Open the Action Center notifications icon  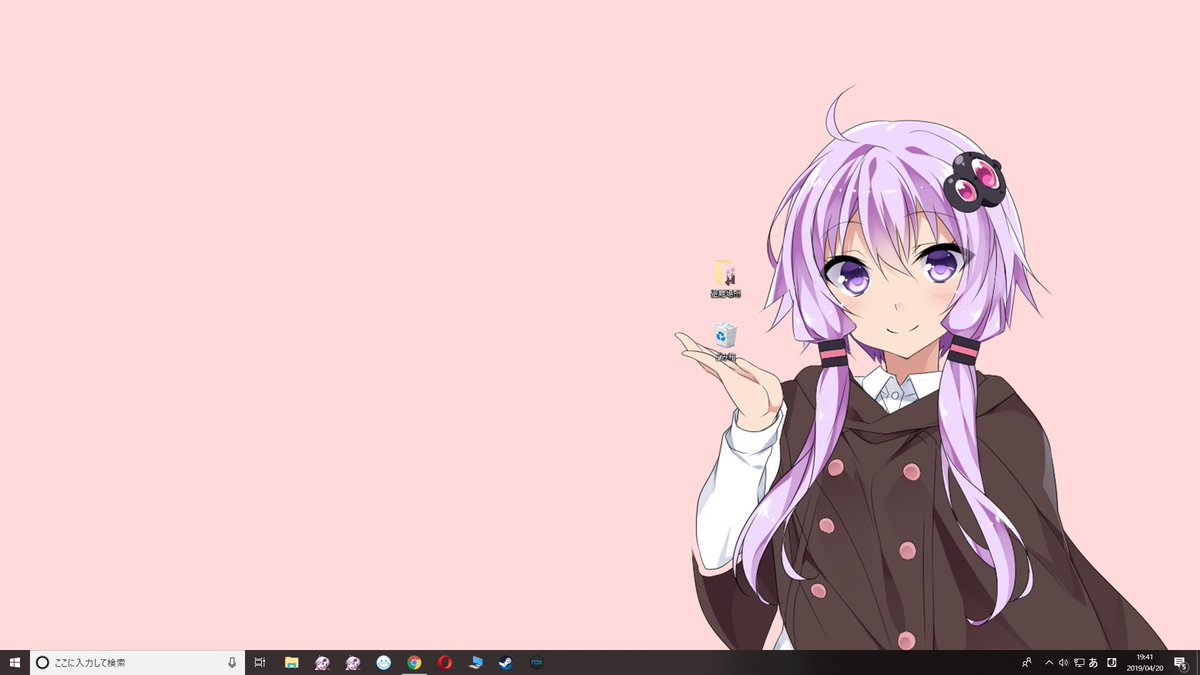pos(1181,662)
